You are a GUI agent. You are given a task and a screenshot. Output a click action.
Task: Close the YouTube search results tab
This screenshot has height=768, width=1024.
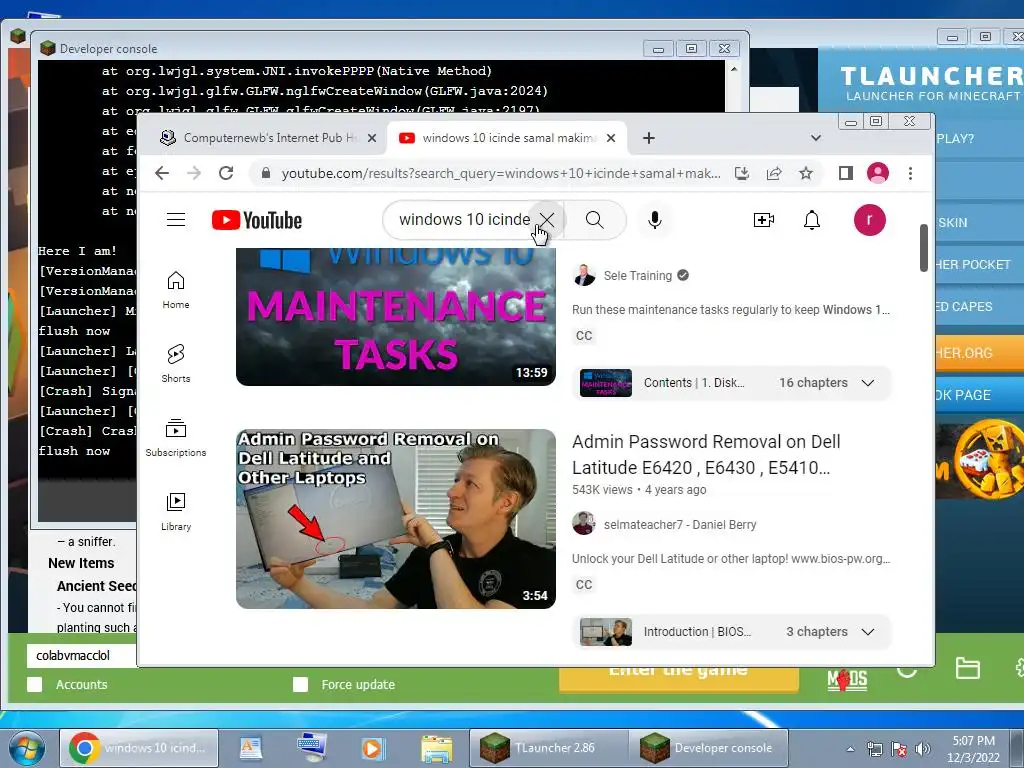[611, 138]
